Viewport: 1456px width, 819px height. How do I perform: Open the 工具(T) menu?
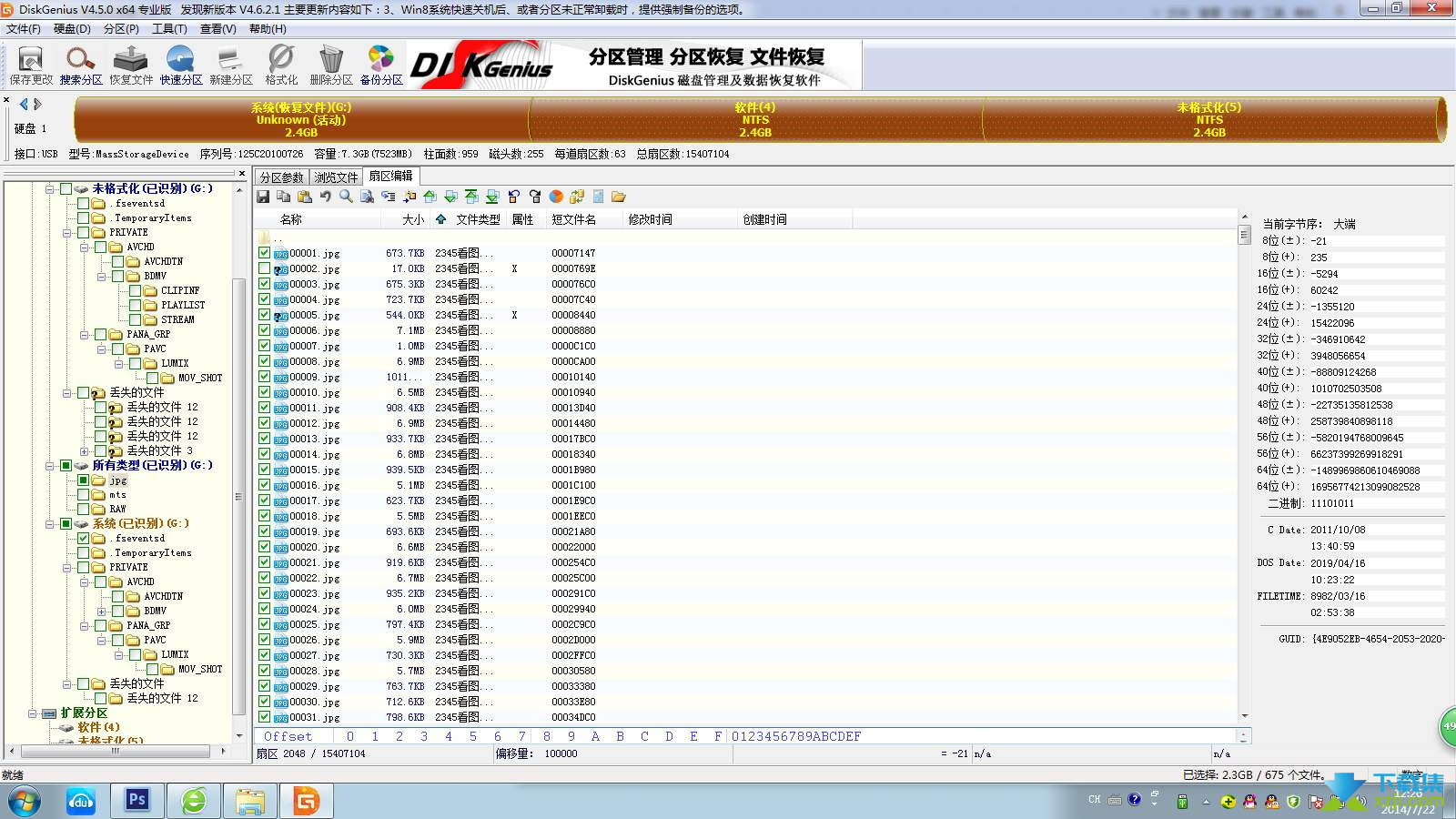pyautogui.click(x=169, y=28)
